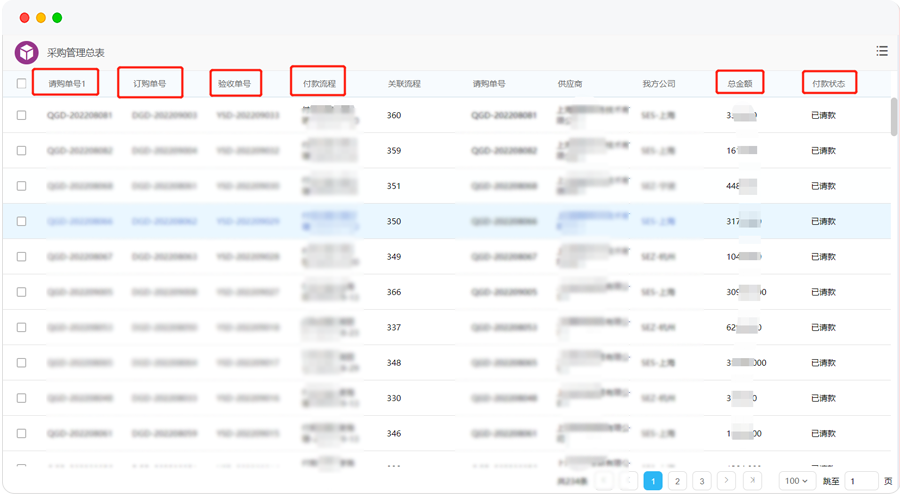Tick the checkbox of highlighted row 350
900x494 pixels.
[21, 221]
